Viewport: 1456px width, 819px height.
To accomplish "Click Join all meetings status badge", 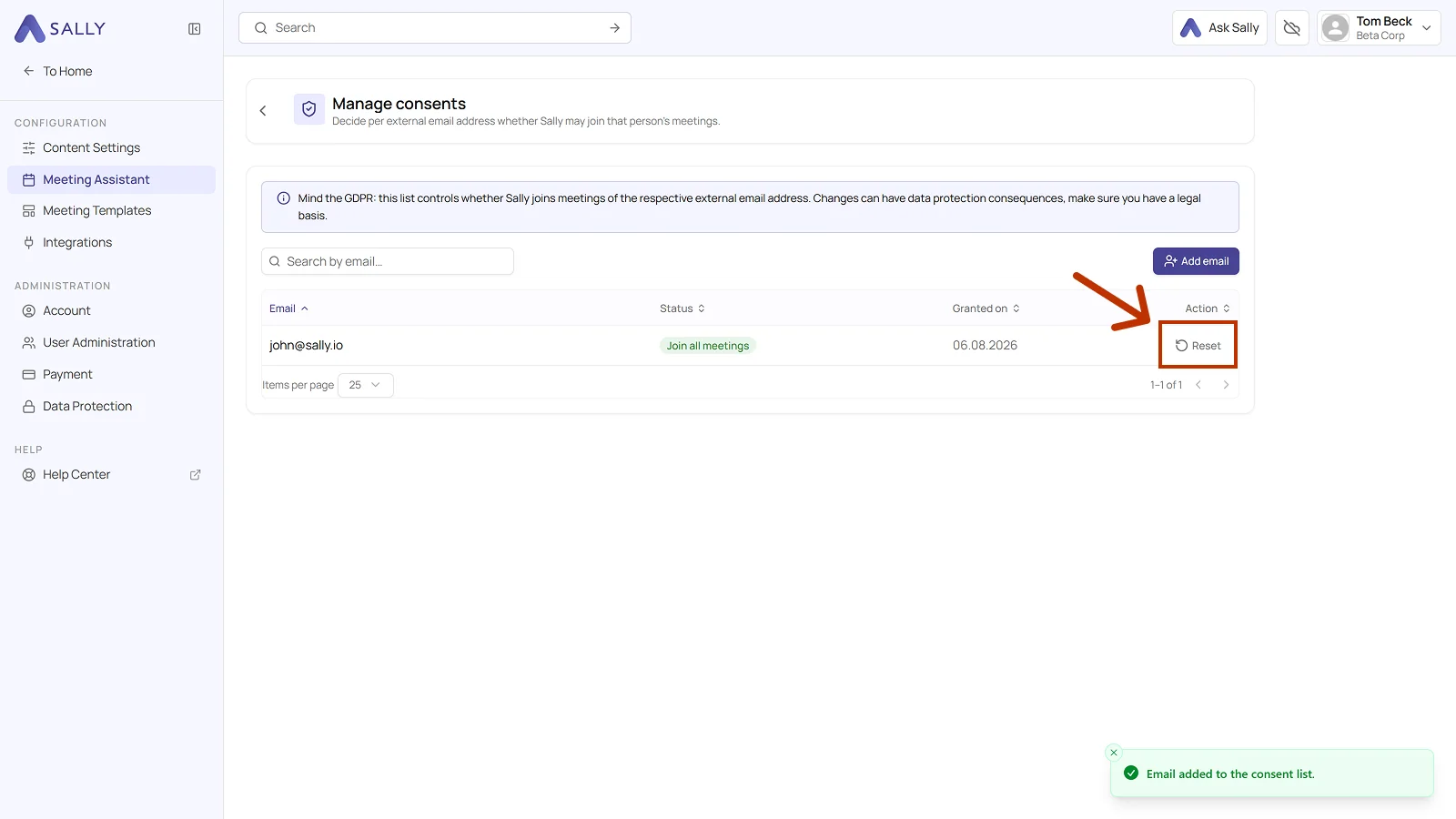I will click(x=708, y=346).
